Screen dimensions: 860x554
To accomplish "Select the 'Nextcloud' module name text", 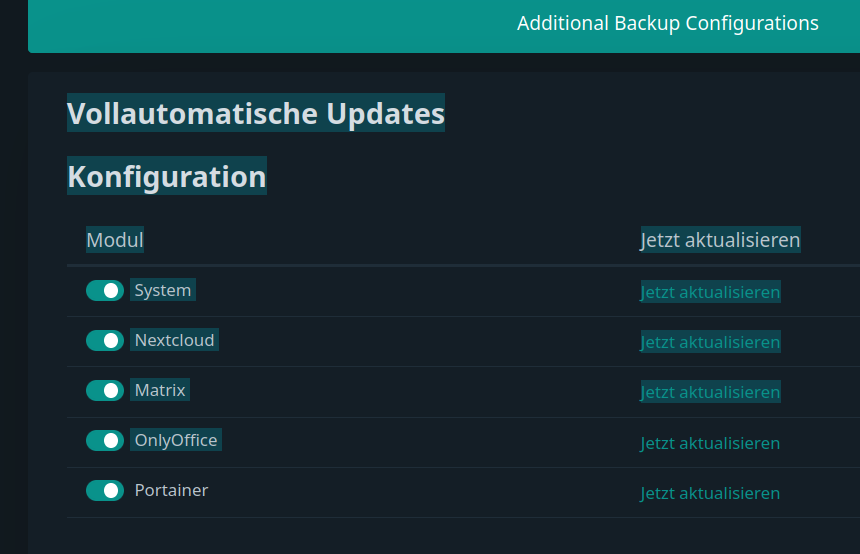I will coord(174,340).
